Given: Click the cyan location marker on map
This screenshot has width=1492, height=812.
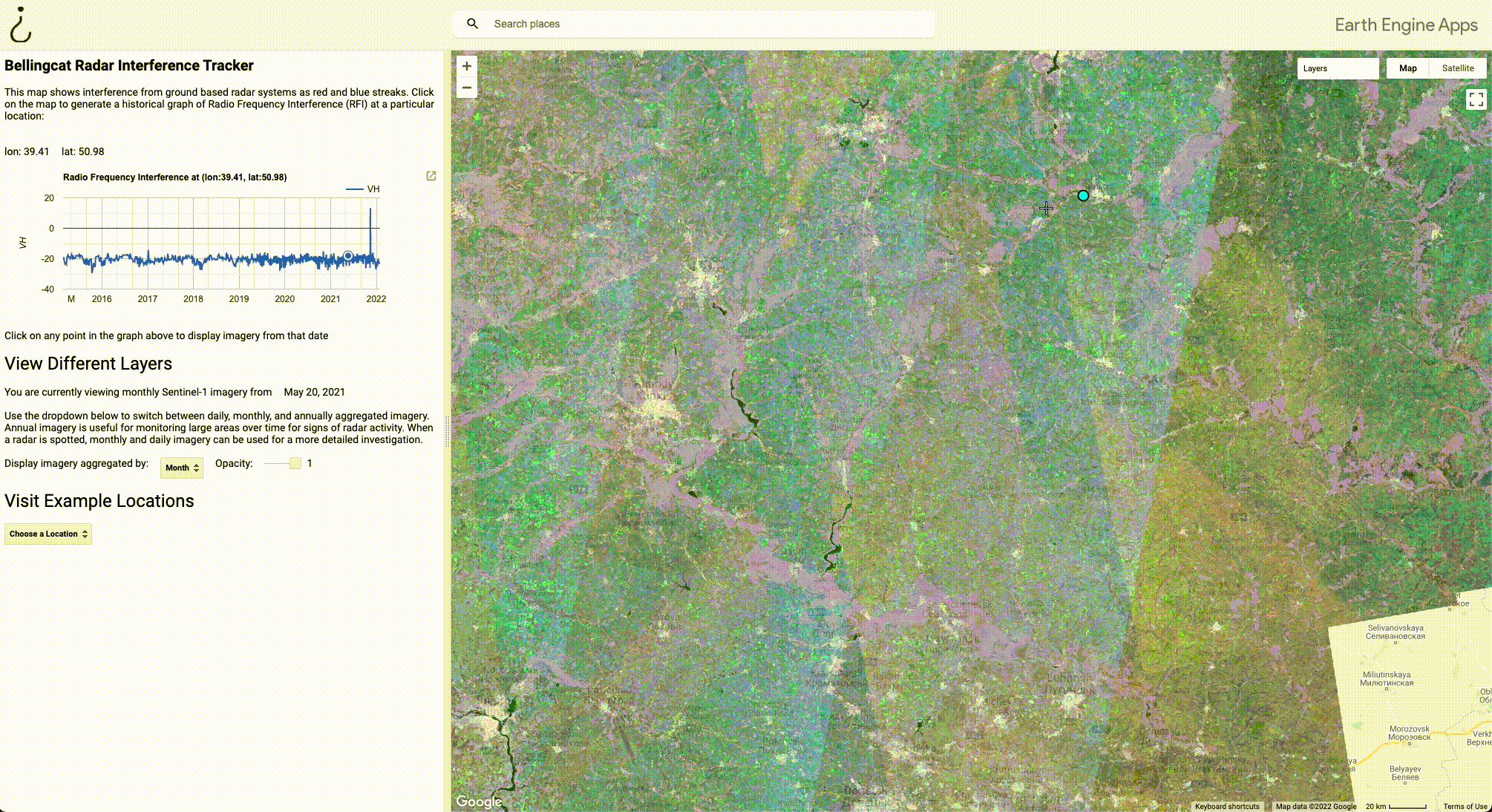Looking at the screenshot, I should pos(1083,196).
